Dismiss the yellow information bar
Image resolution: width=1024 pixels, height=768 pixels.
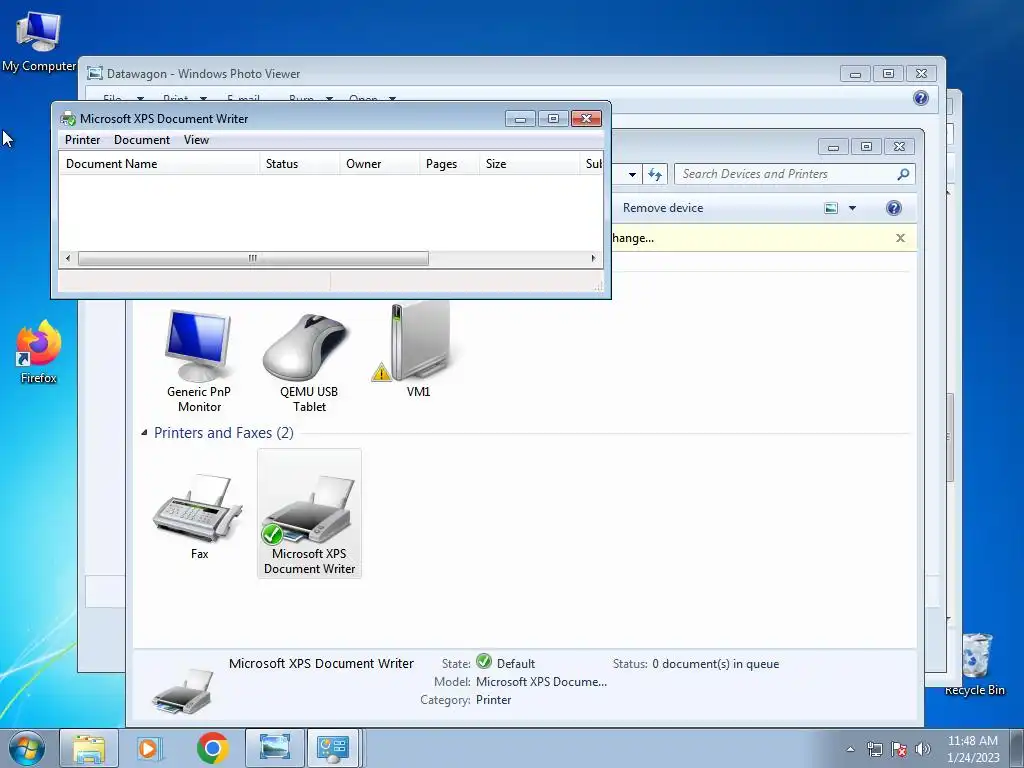pyautogui.click(x=901, y=238)
